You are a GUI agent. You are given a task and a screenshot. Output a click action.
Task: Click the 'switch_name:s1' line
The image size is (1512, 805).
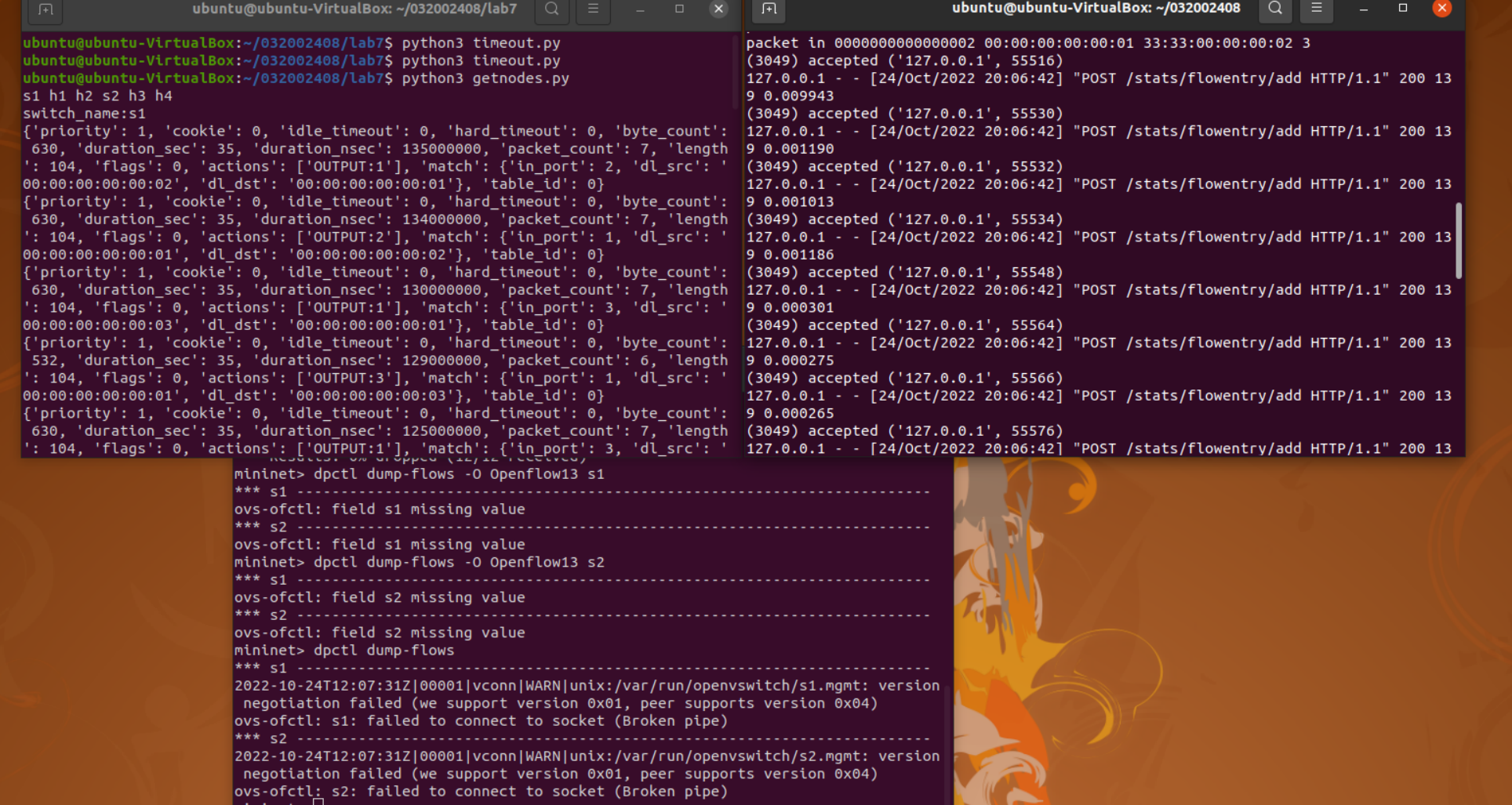(84, 114)
